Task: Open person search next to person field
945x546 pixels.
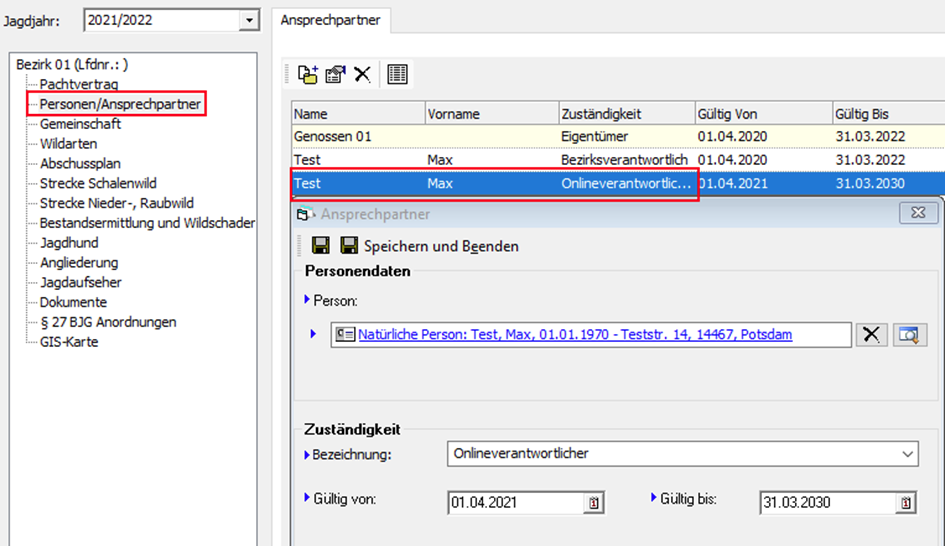Action: point(910,335)
